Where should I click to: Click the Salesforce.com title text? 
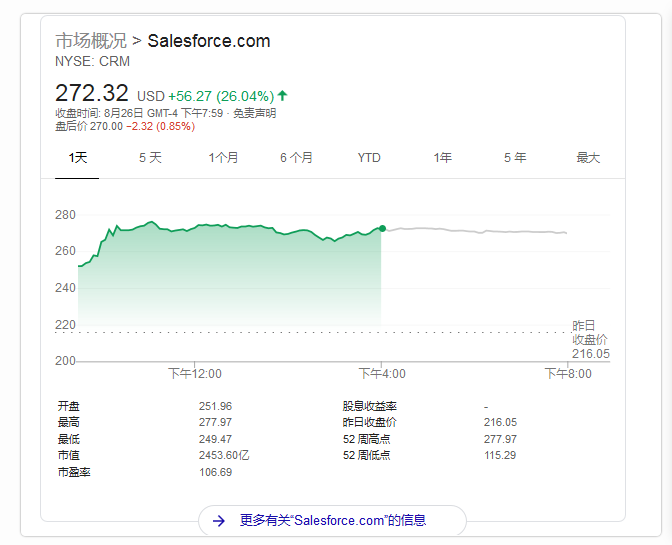coord(209,41)
